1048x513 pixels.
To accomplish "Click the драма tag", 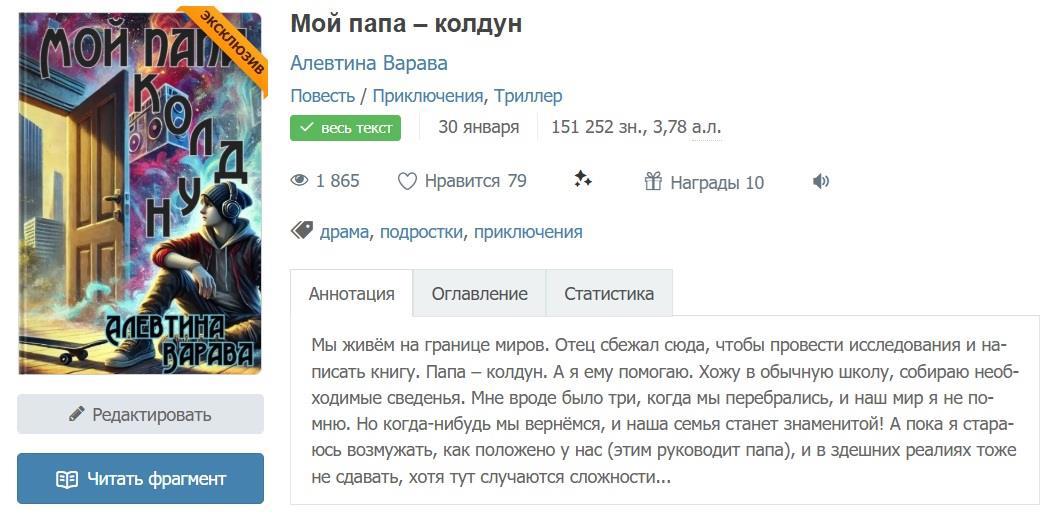I will [x=344, y=232].
